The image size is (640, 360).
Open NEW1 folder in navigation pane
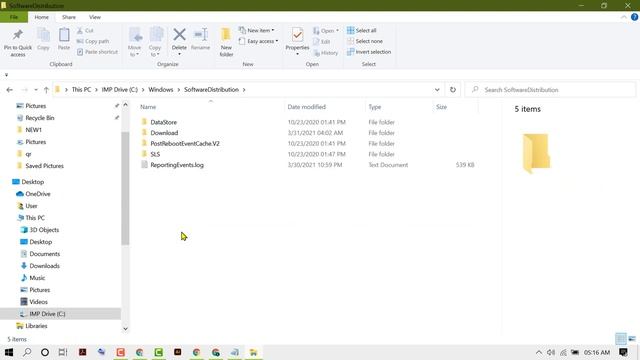[33, 130]
